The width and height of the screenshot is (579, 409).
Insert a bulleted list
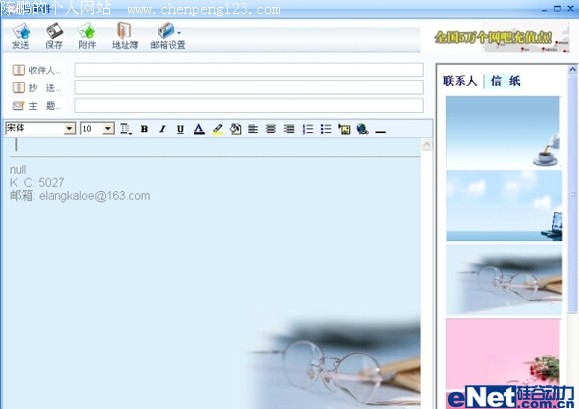326,129
